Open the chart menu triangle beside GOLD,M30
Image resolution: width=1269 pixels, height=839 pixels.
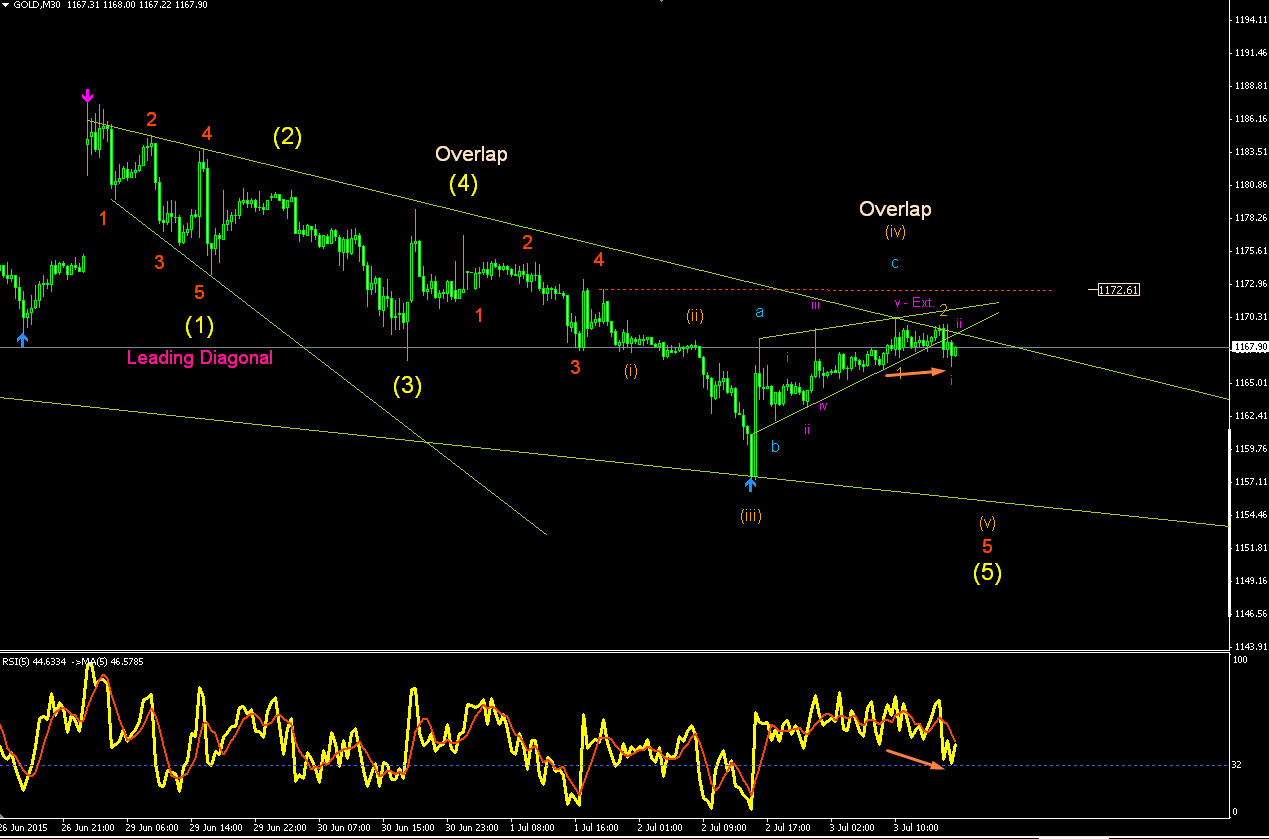click(6, 5)
